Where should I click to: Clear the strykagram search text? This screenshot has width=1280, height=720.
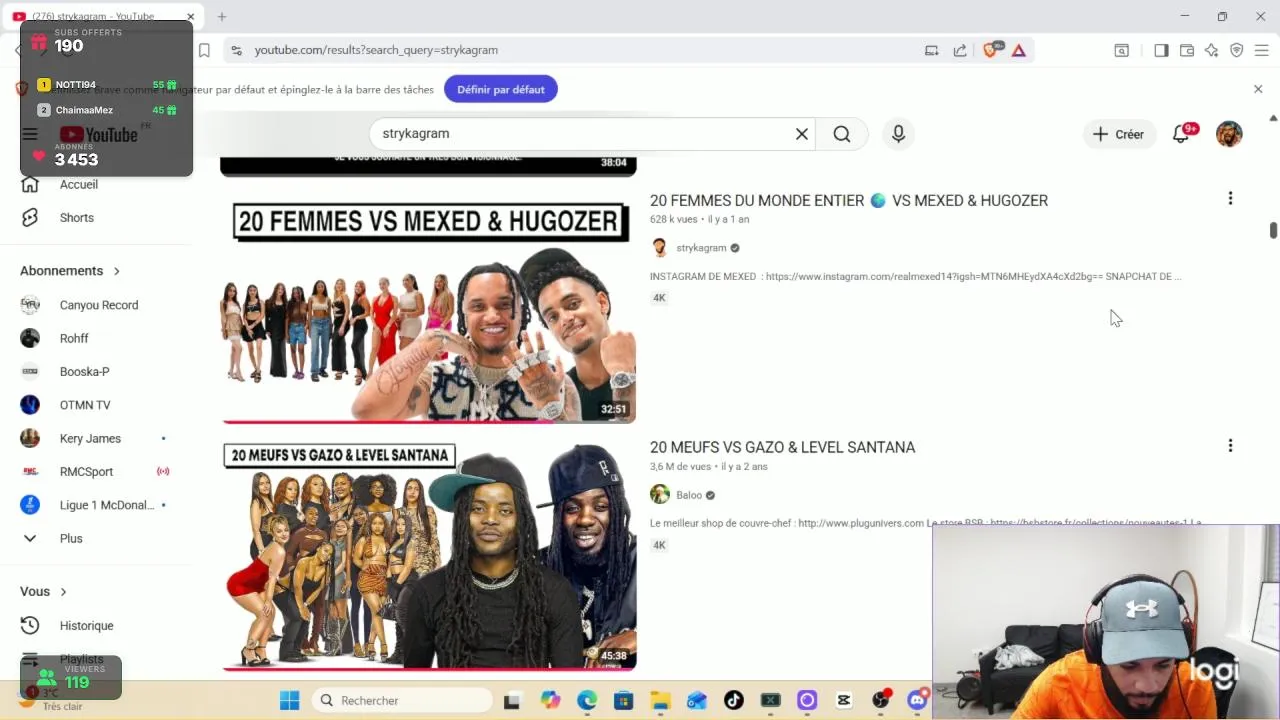click(801, 134)
